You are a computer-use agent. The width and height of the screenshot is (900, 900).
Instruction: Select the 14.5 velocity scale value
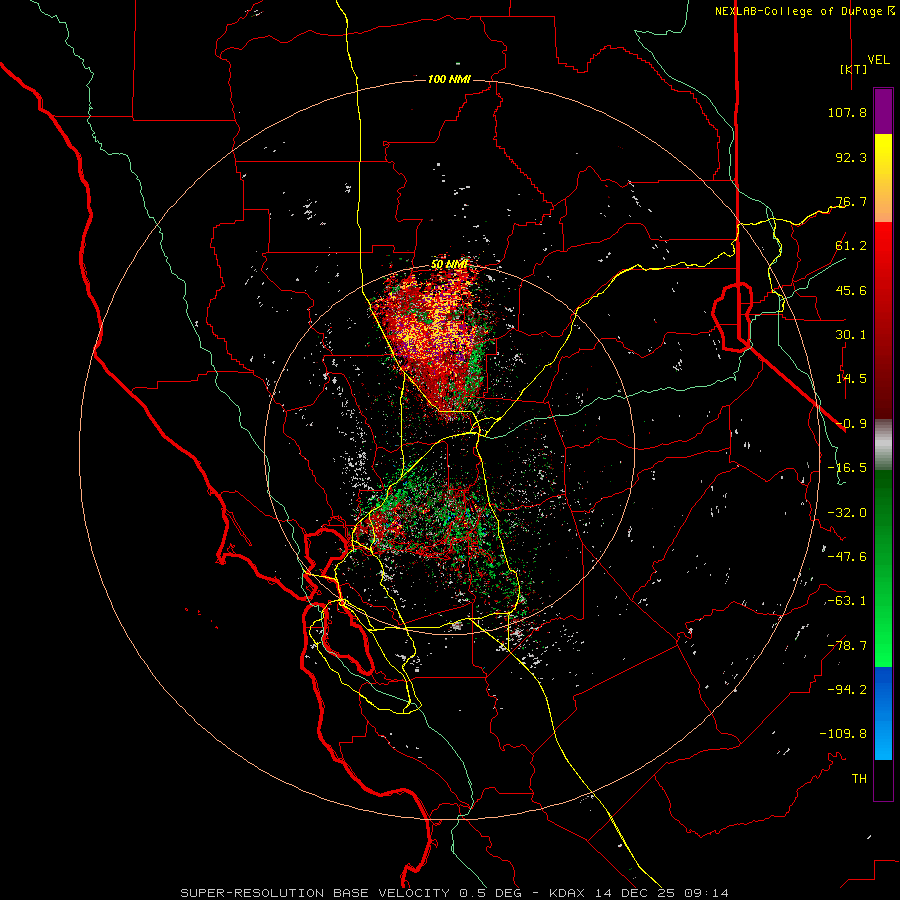[851, 379]
